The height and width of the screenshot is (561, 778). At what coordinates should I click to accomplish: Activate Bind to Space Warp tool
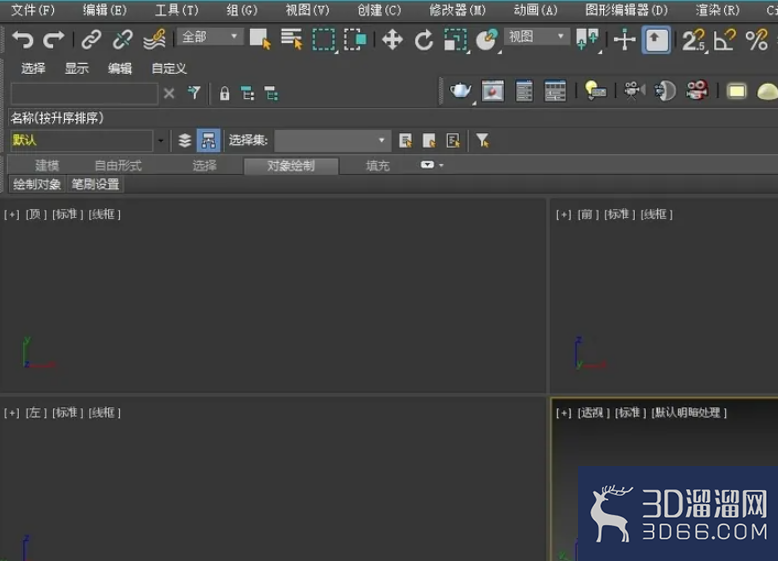154,40
